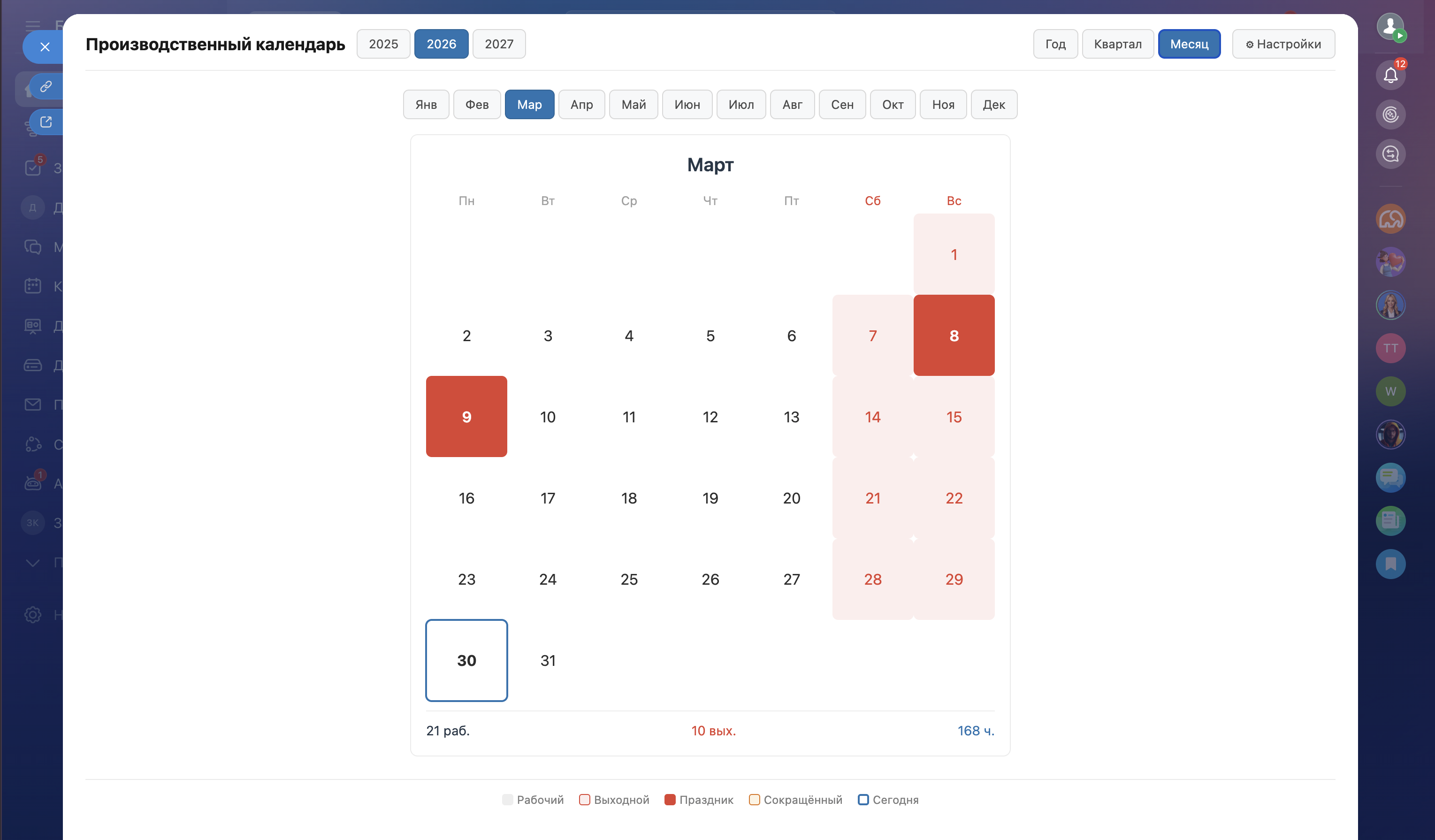The height and width of the screenshot is (840, 1435).
Task: Click the Праздник red legend swatch
Action: pyautogui.click(x=670, y=800)
